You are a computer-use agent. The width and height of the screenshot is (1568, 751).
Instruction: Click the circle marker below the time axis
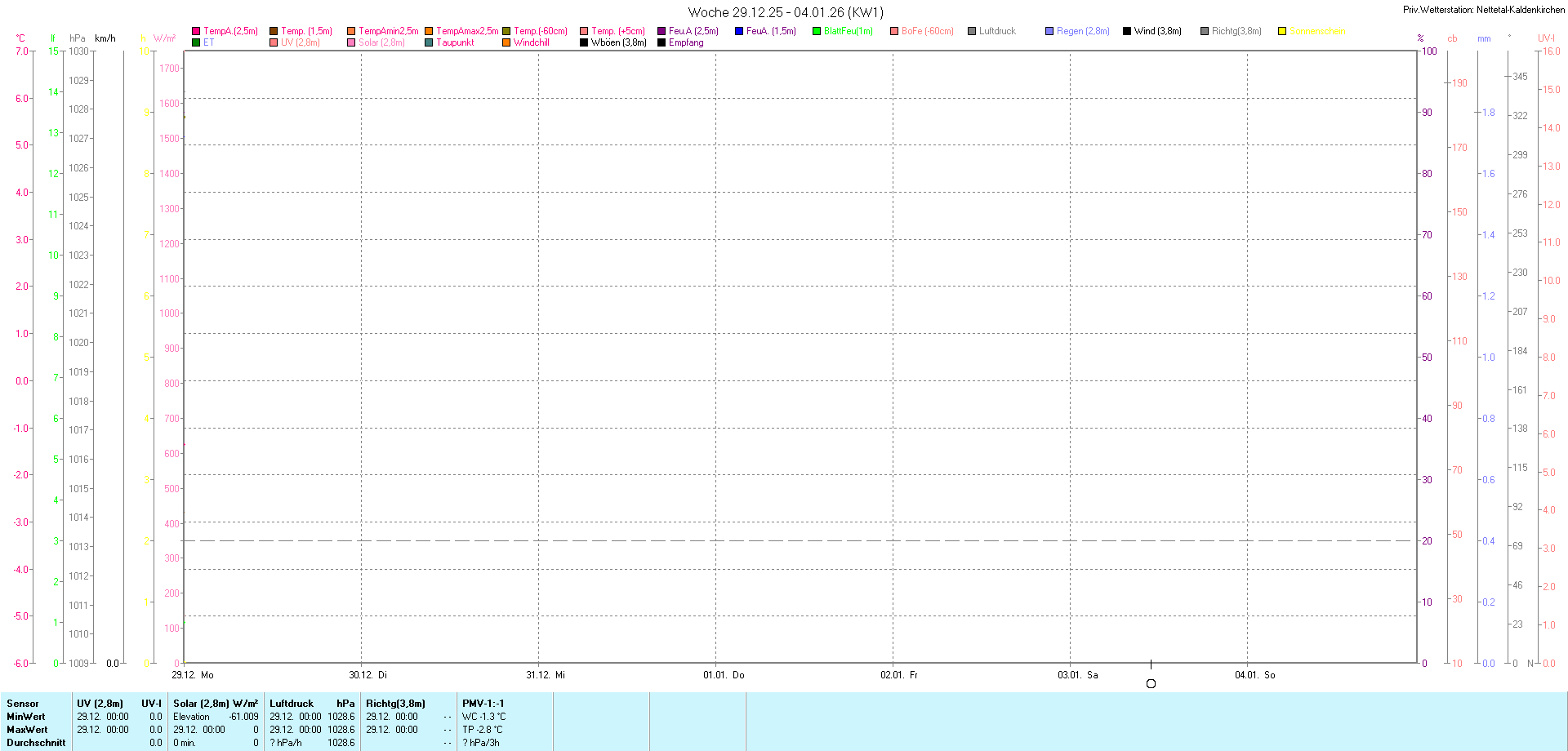tap(1151, 684)
